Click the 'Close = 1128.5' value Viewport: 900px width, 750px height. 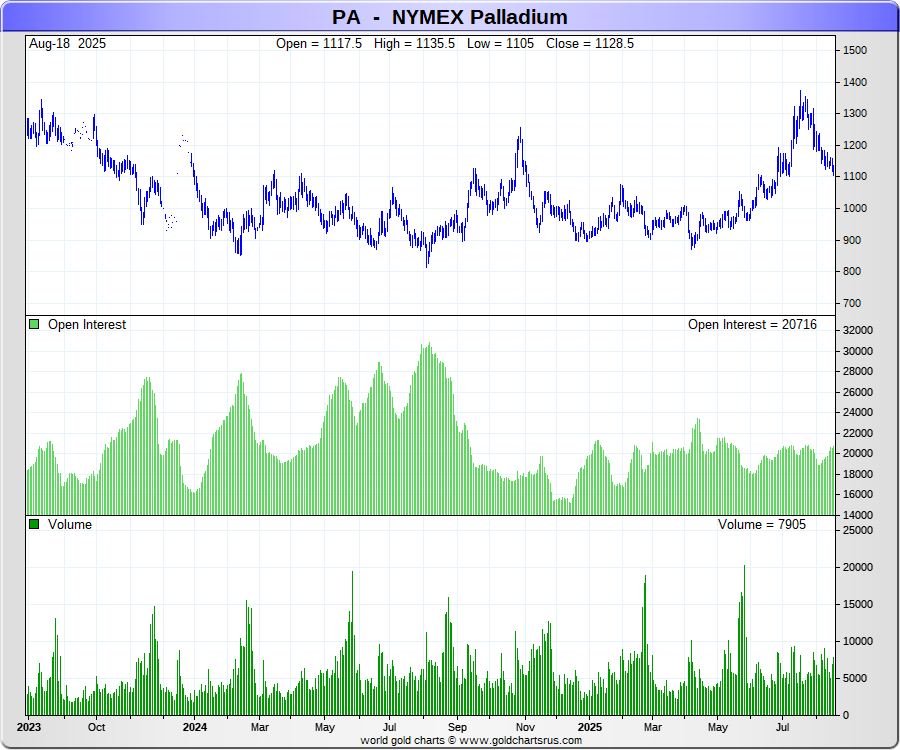589,44
